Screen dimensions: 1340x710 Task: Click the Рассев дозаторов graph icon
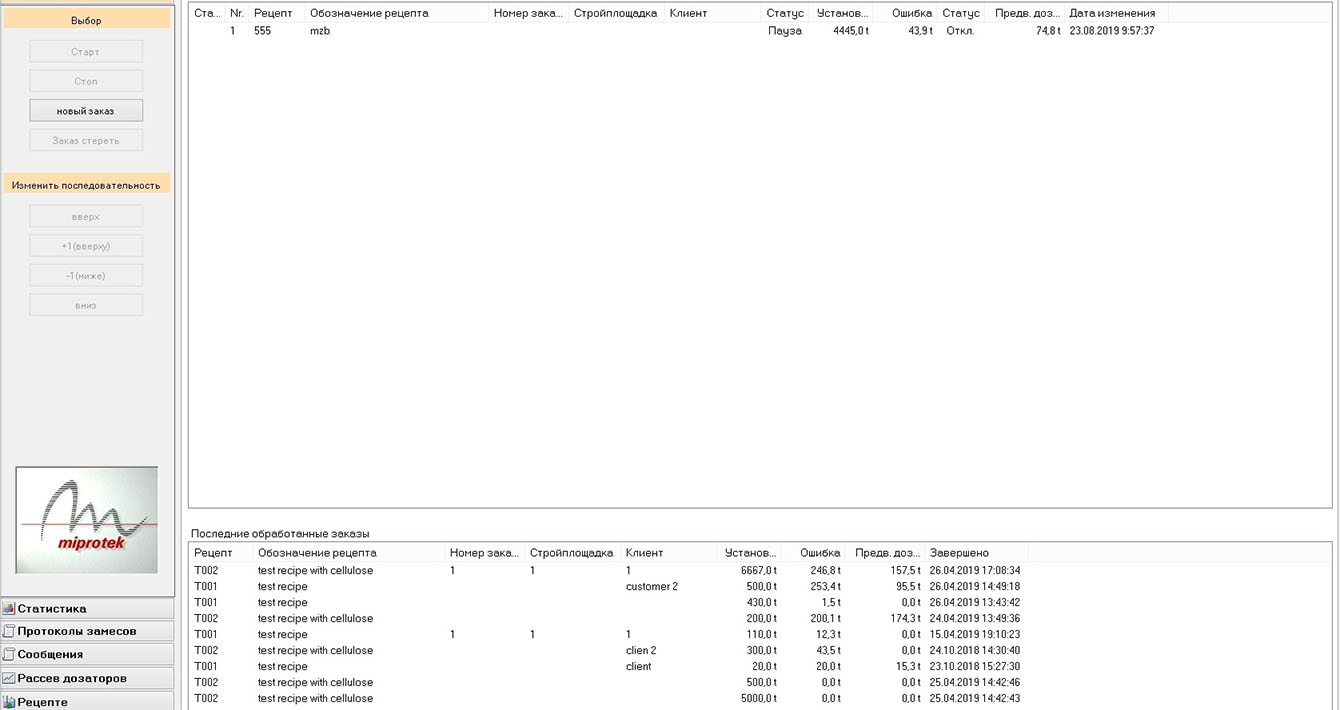[x=9, y=679]
